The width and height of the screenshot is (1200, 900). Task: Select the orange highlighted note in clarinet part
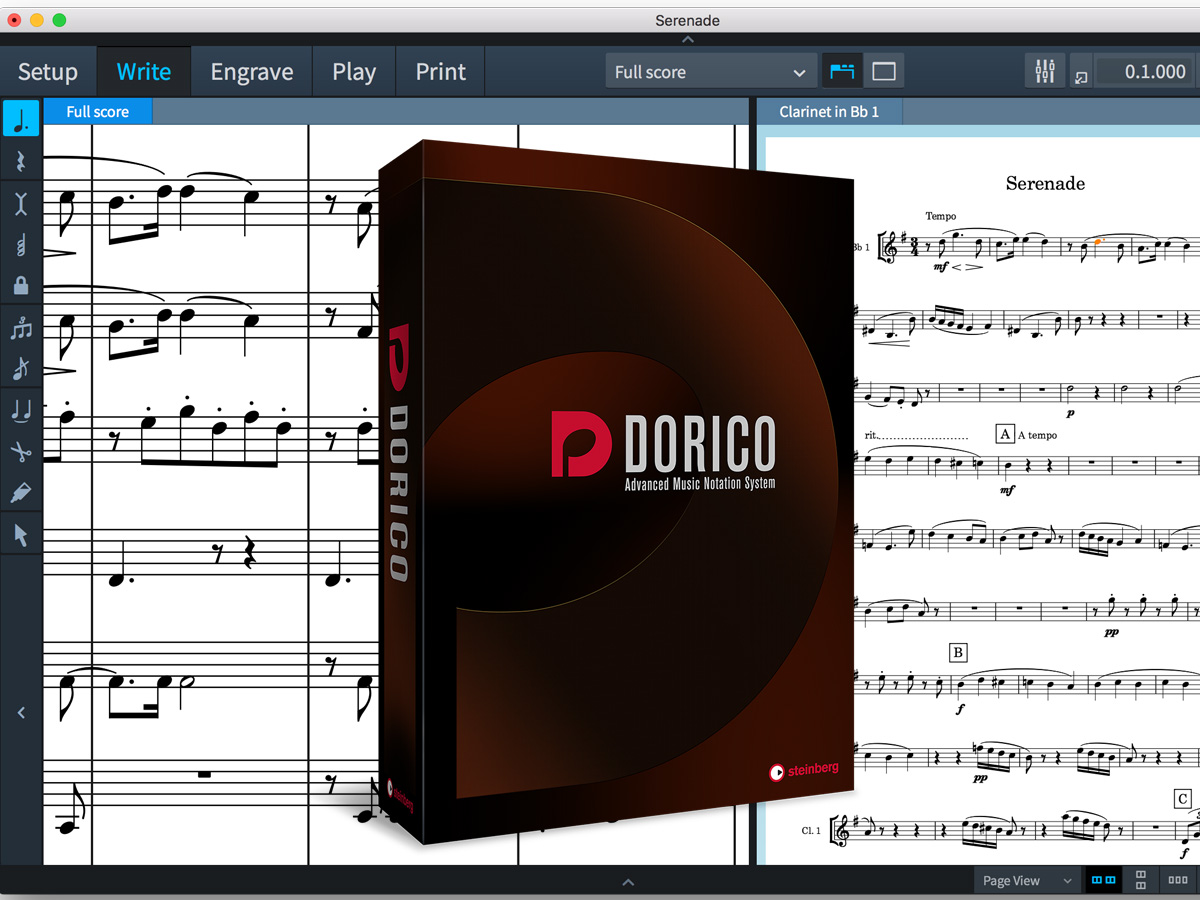[x=1098, y=241]
